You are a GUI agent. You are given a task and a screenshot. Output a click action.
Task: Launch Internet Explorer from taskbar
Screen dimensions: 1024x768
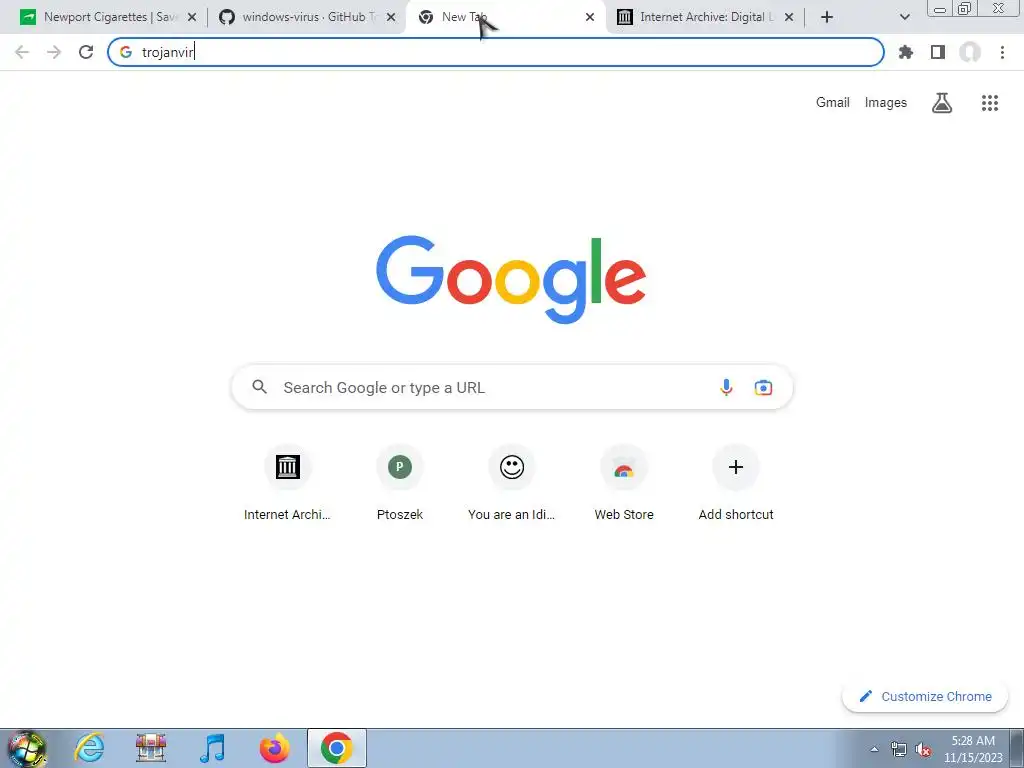89,748
